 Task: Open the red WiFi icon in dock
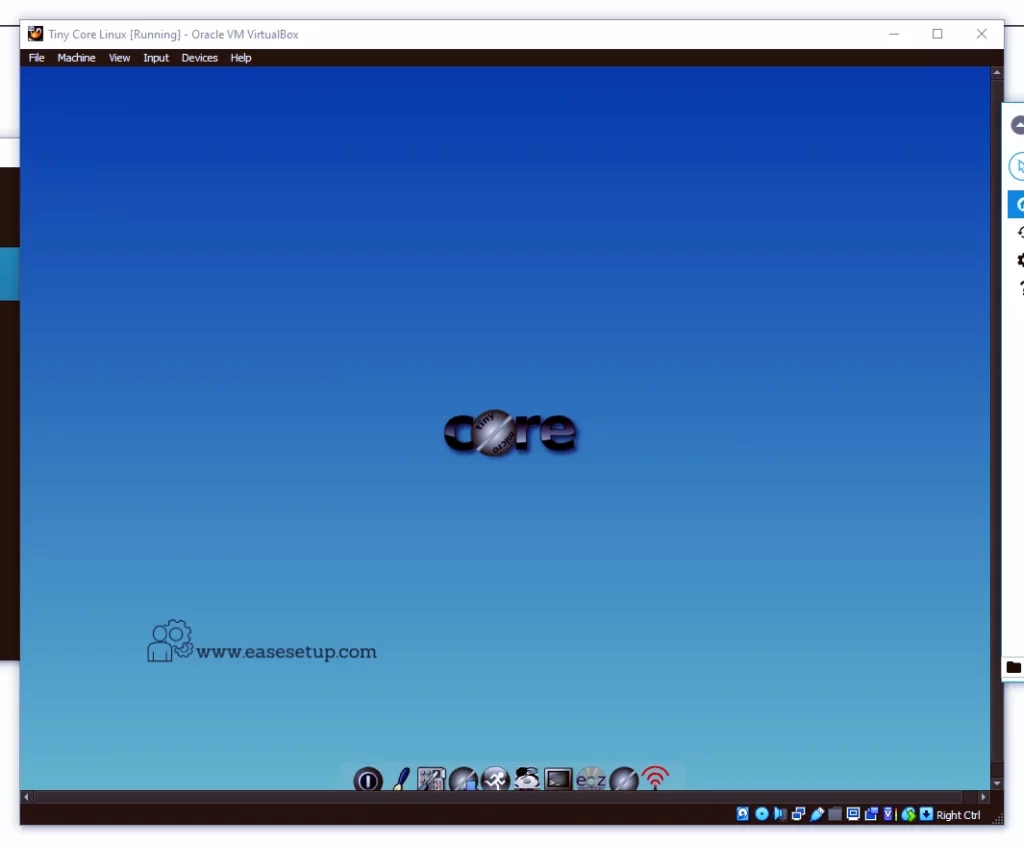click(655, 778)
